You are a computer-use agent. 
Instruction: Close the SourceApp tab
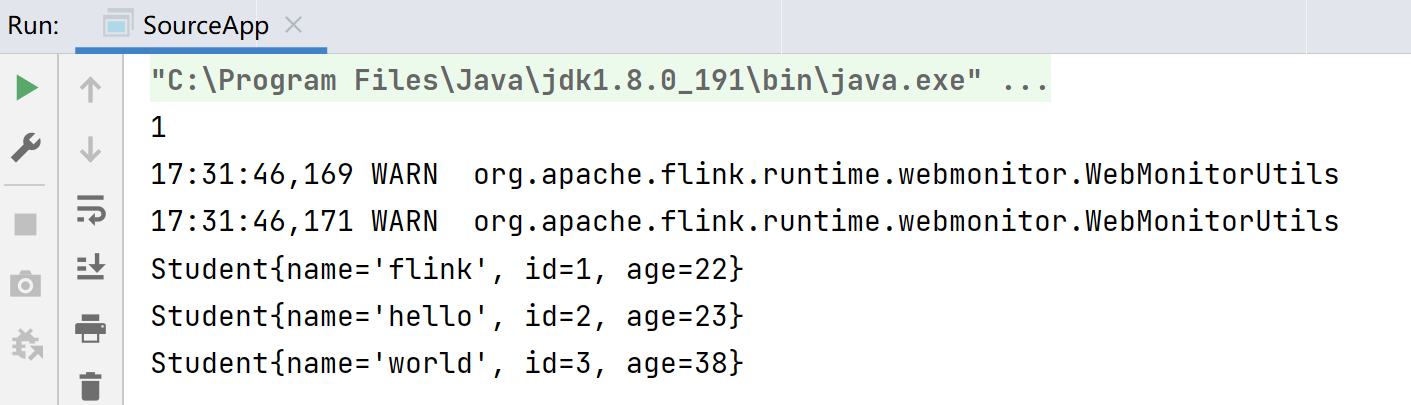tap(294, 26)
